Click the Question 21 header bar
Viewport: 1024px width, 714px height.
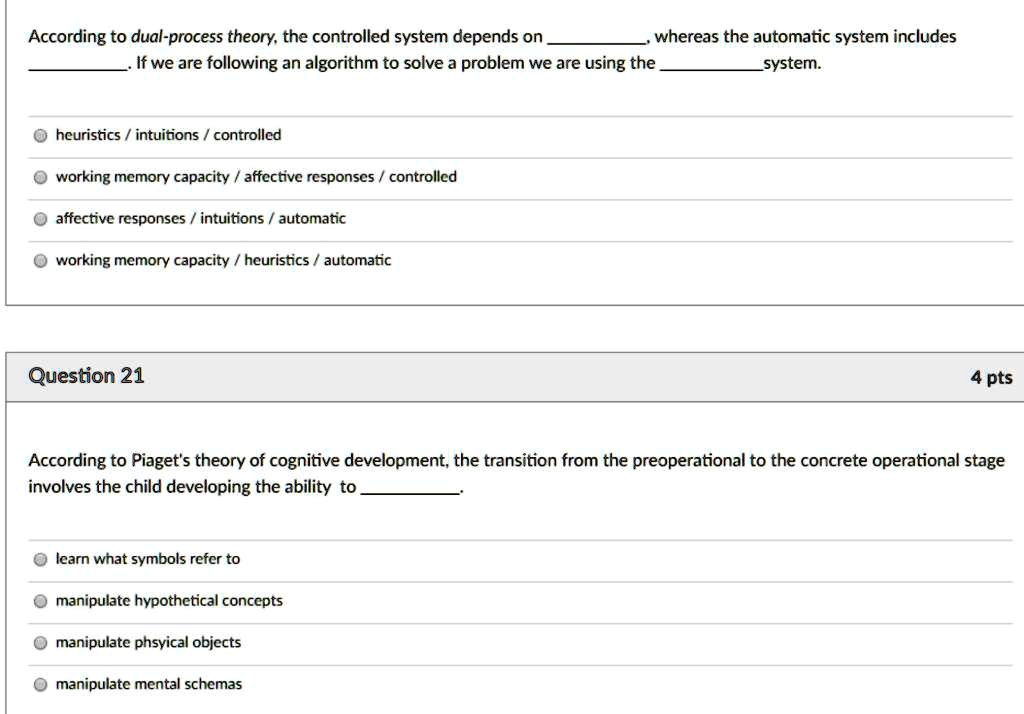point(512,377)
